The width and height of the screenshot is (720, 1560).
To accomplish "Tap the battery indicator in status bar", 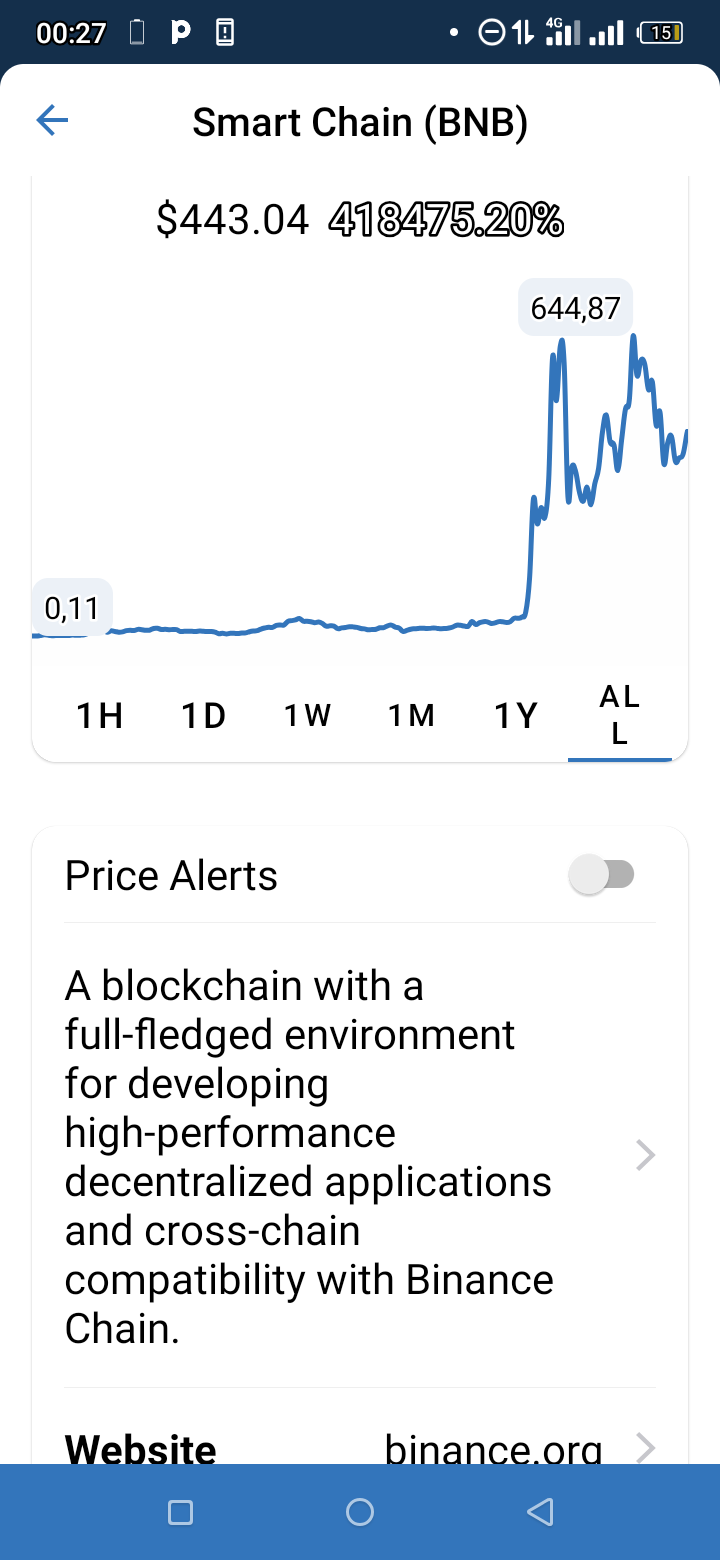I will pyautogui.click(x=661, y=33).
